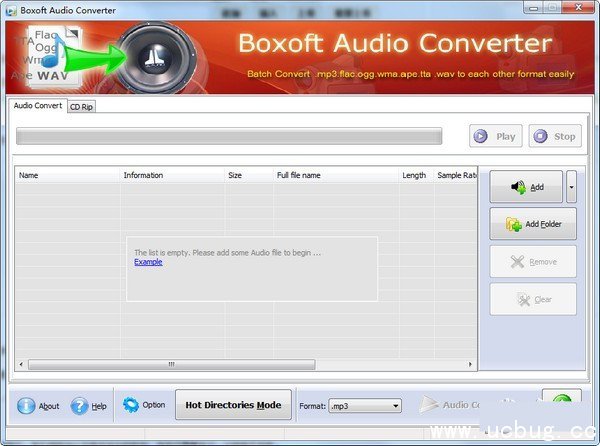Switch to the CD Rip tab
This screenshot has width=600, height=446.
click(x=82, y=107)
